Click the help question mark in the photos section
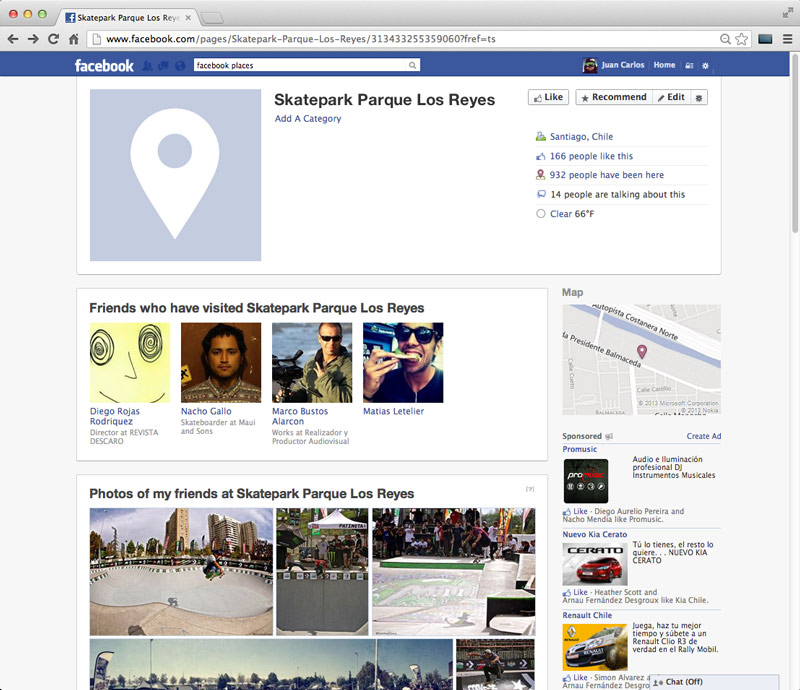 530,489
